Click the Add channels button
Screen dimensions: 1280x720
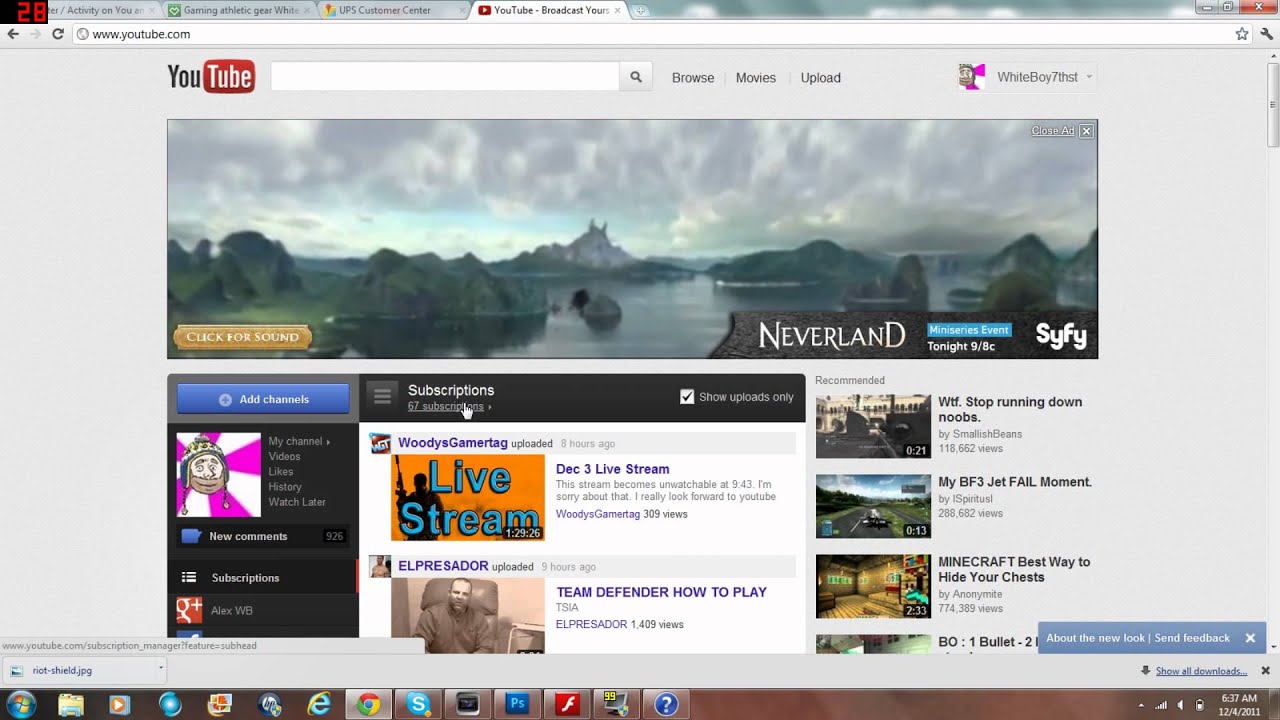point(263,399)
